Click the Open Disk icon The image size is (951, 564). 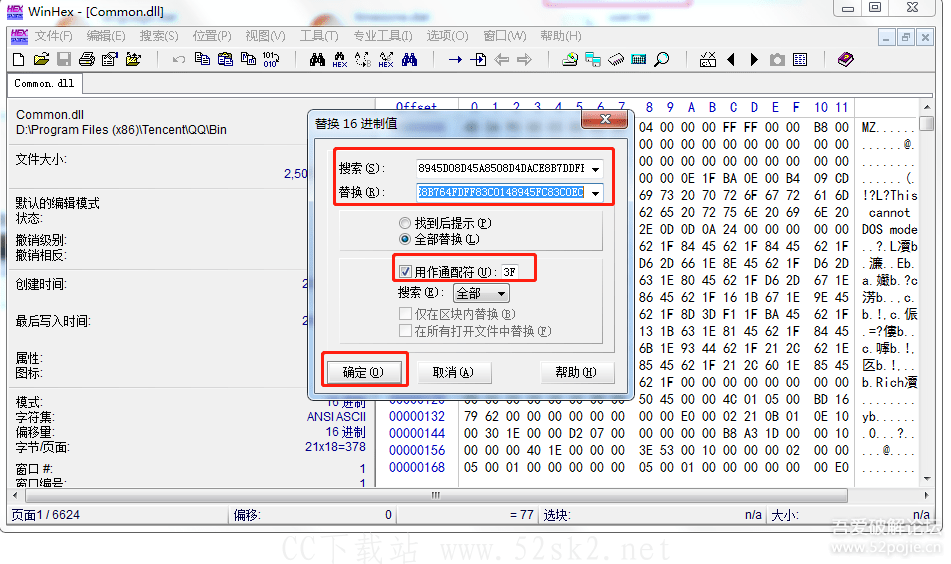570,59
